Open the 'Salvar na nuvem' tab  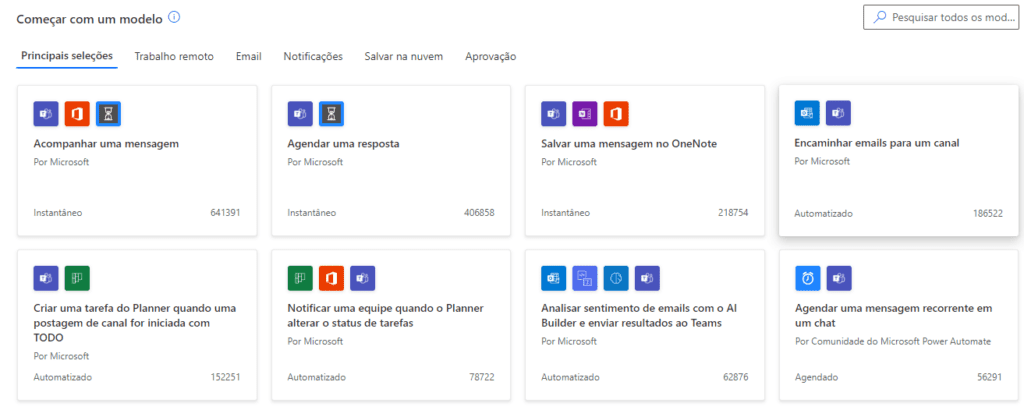point(404,57)
